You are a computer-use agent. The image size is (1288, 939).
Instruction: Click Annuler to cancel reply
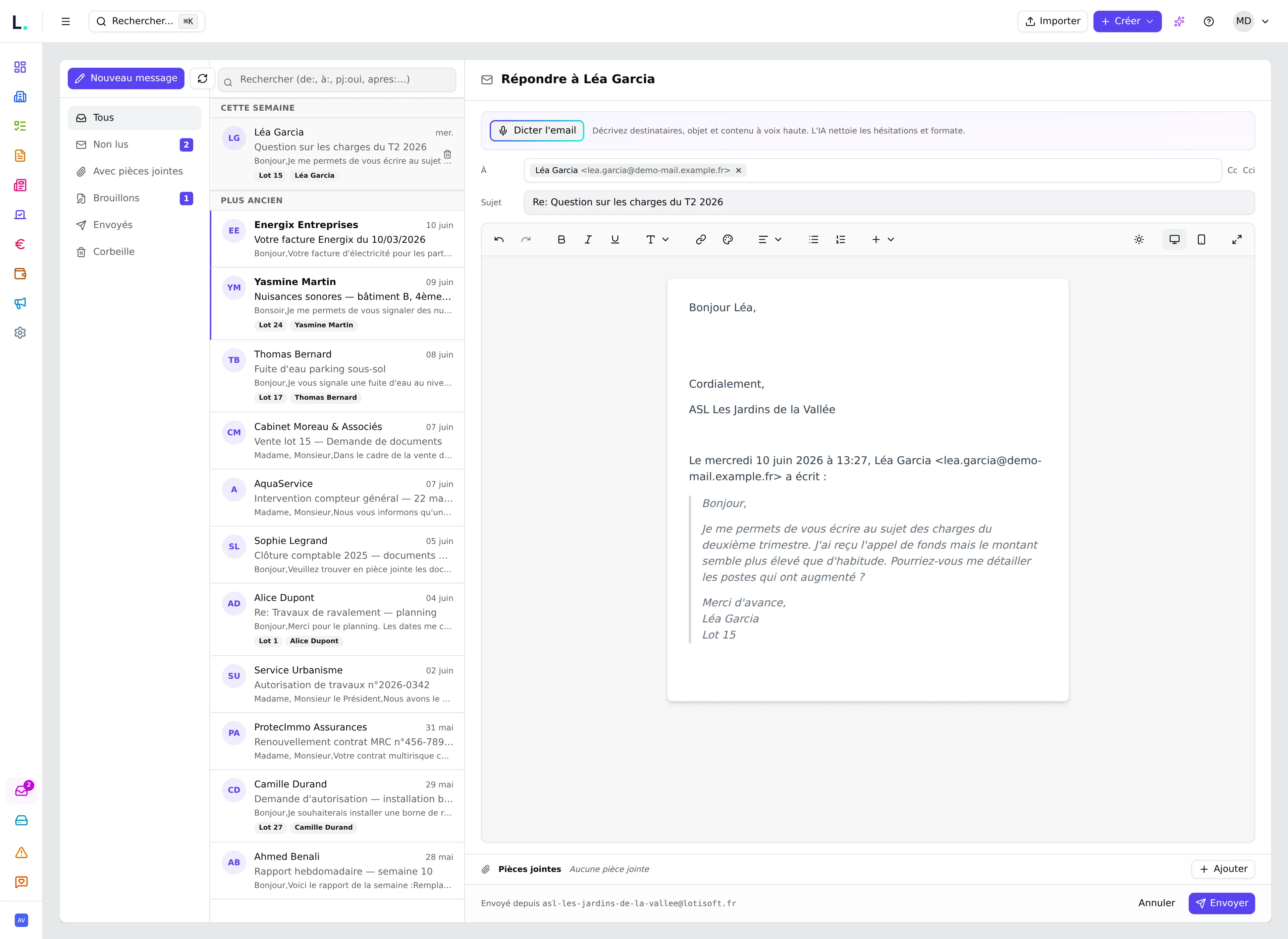tap(1156, 903)
